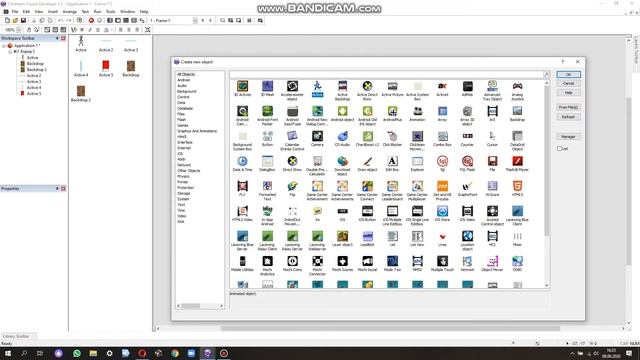This screenshot has height=360, width=640.
Task: Choose the Array object icon
Action: [x=442, y=111]
